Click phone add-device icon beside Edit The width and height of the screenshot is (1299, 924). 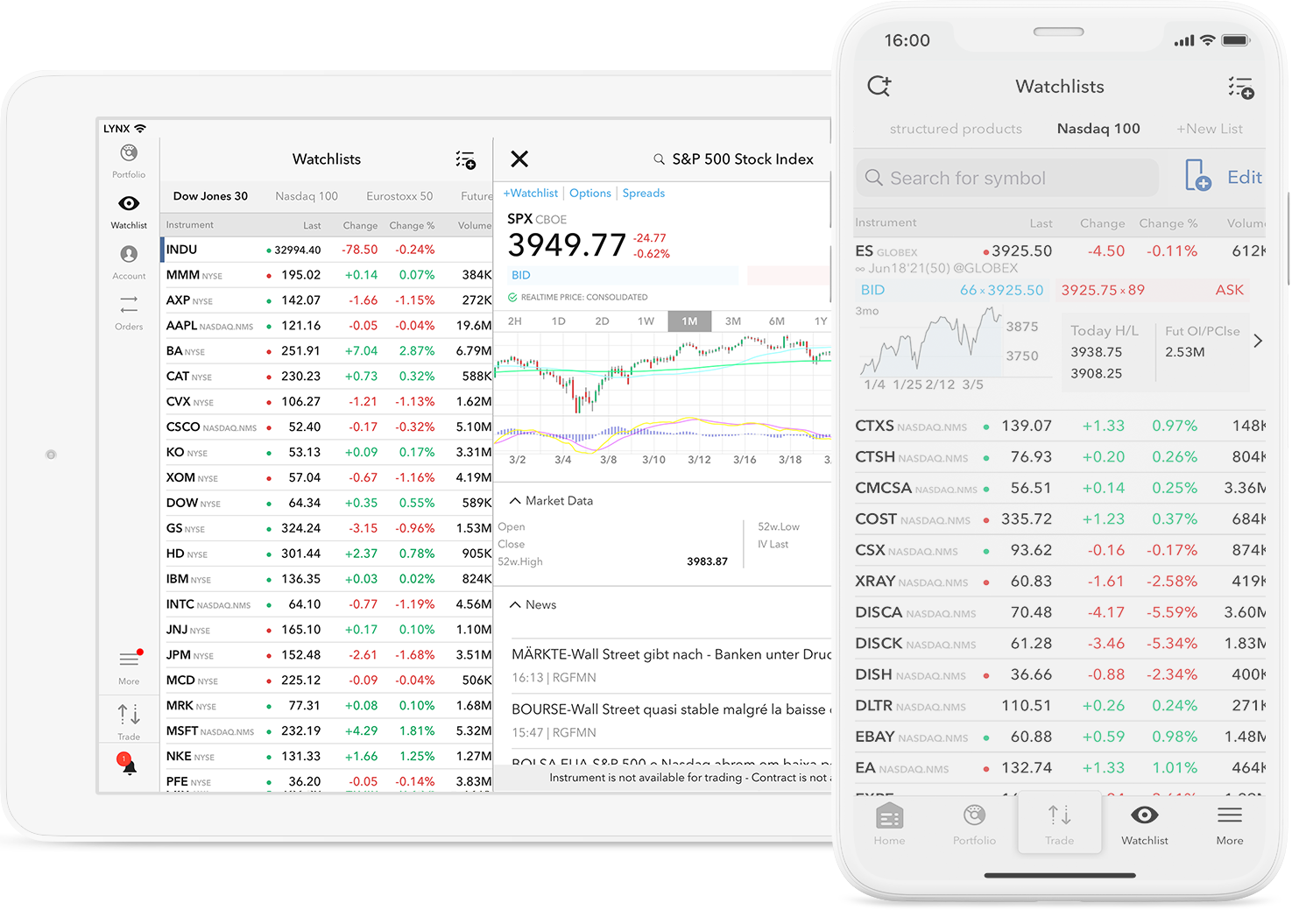tap(1197, 175)
